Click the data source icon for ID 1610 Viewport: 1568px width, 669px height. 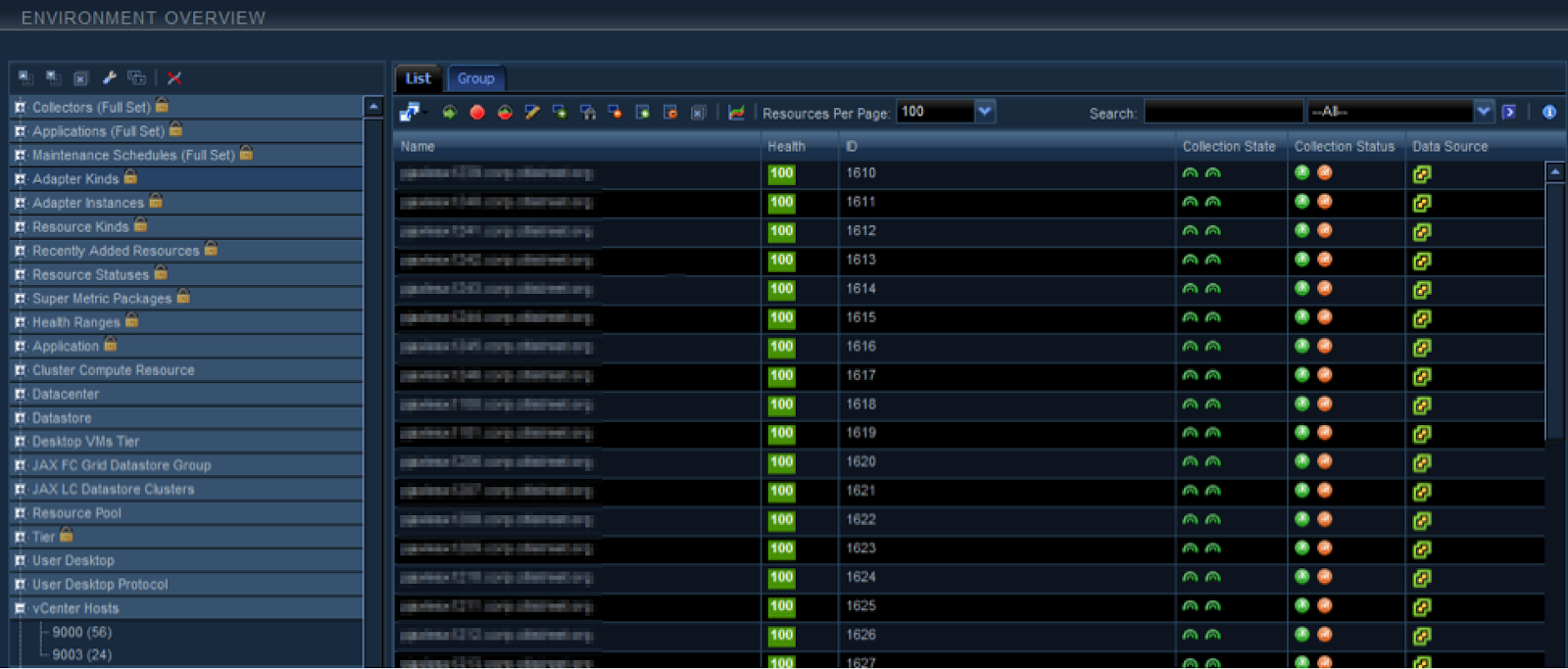pos(1422,174)
